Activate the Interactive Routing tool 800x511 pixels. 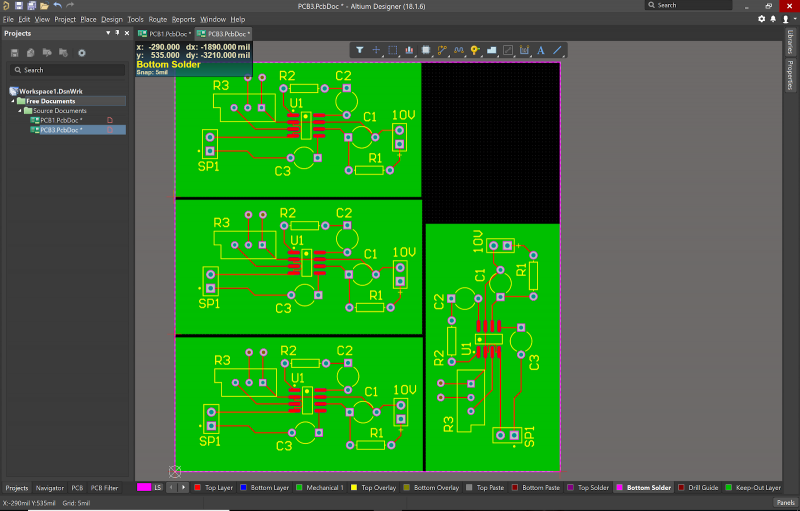click(442, 50)
